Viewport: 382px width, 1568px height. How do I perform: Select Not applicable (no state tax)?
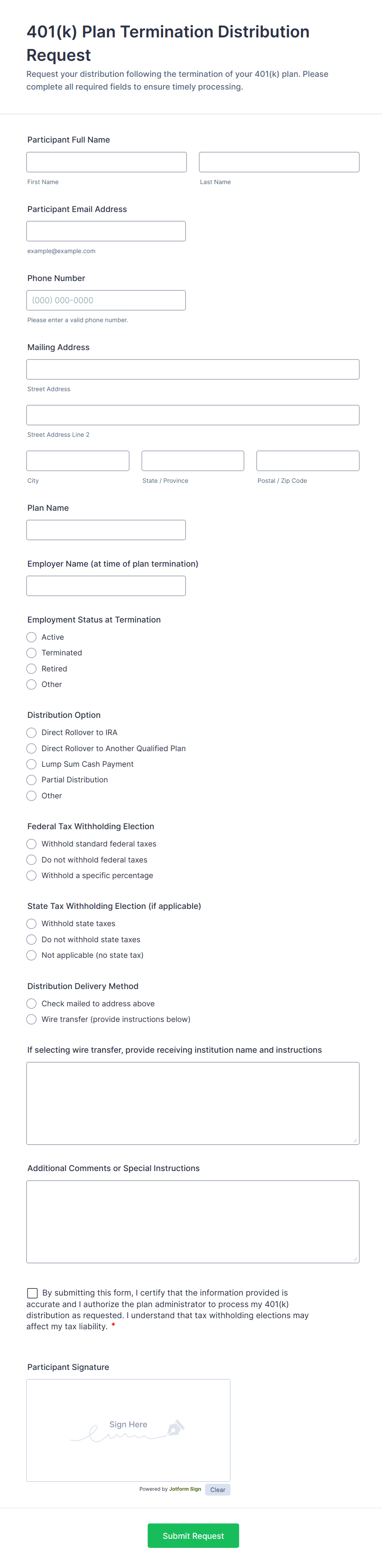(32, 956)
